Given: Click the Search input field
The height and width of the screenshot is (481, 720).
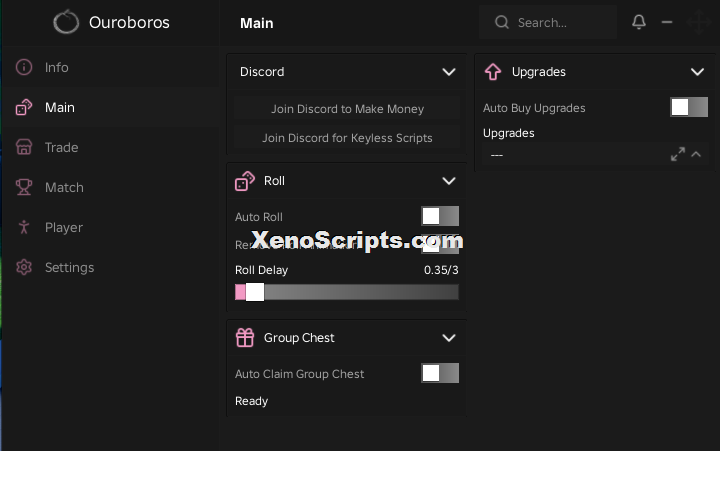Looking at the screenshot, I should [x=548, y=22].
